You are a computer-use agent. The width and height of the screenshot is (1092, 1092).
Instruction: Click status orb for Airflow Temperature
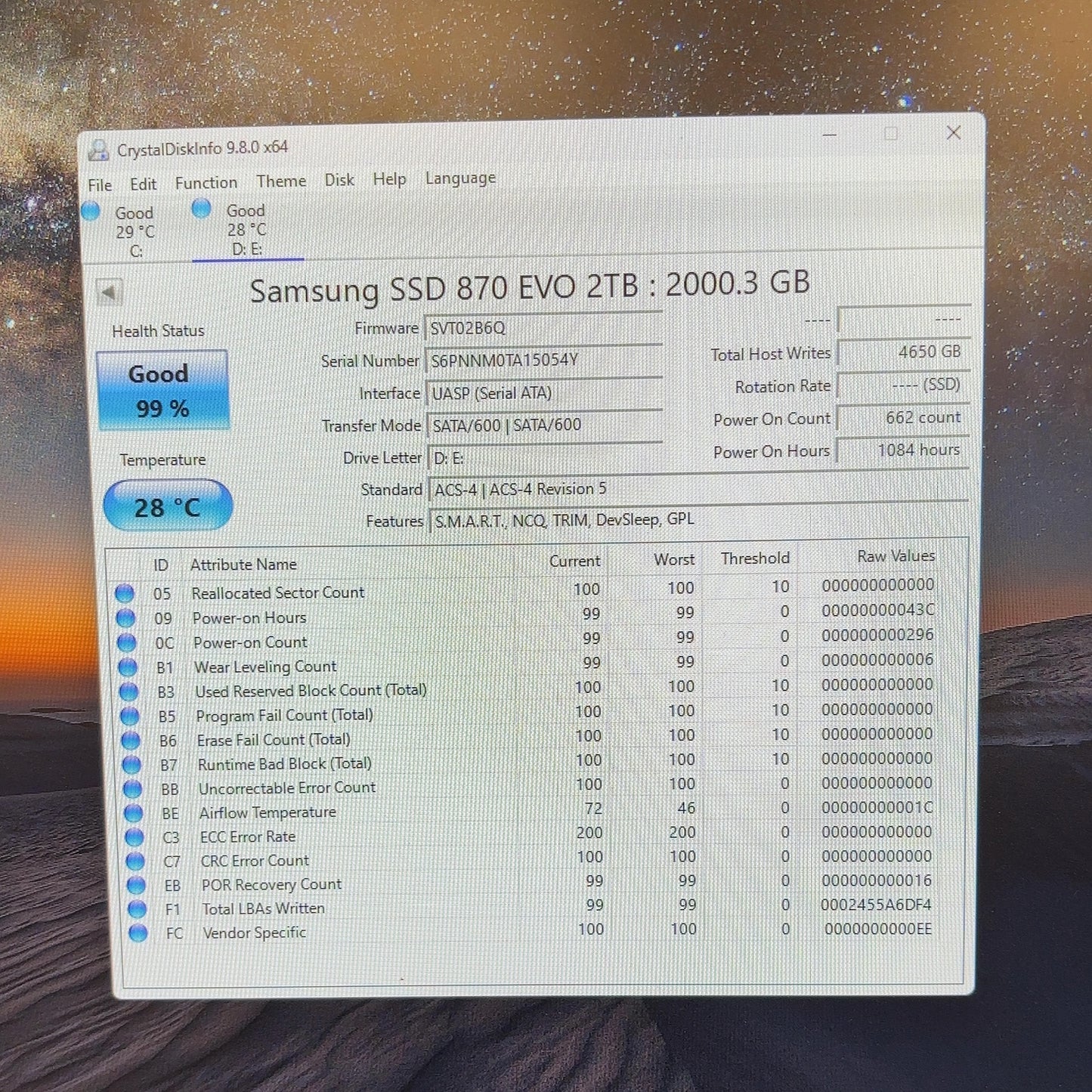[x=133, y=814]
